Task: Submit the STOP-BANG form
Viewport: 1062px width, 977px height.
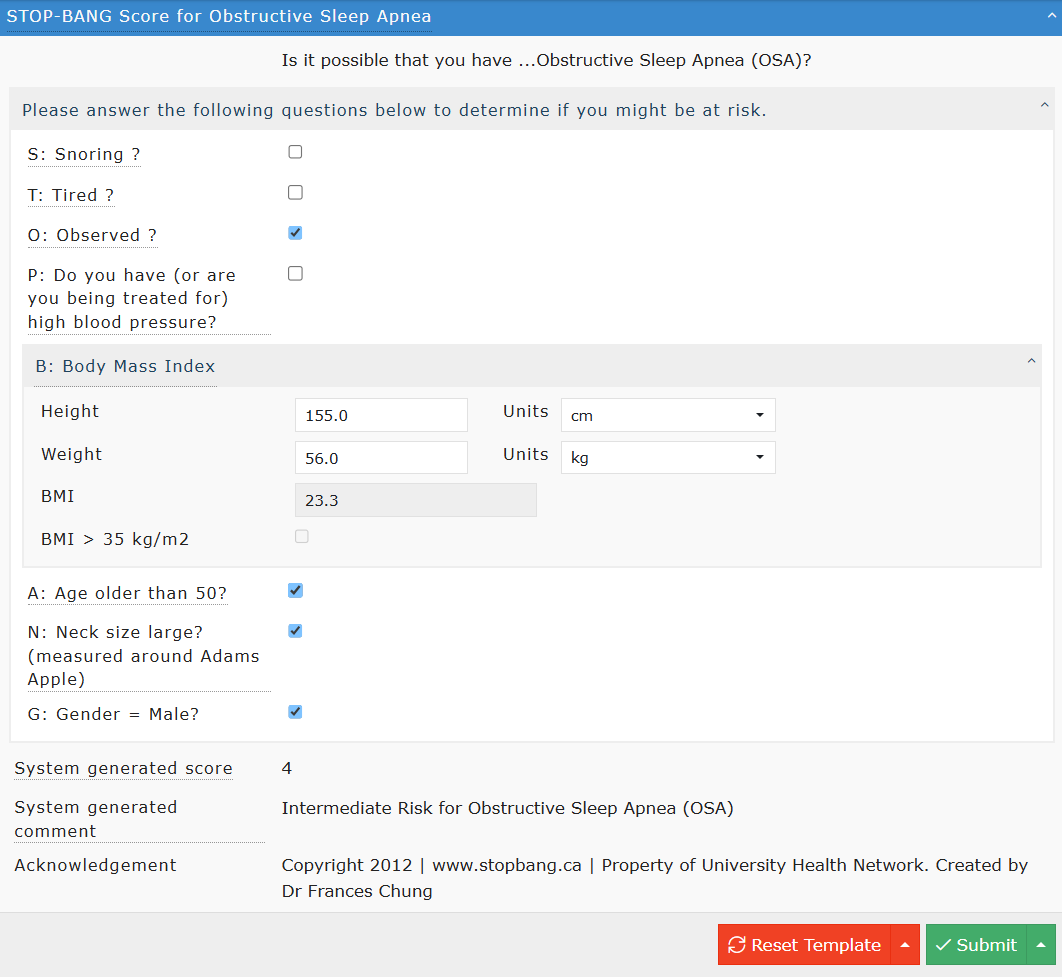Action: (976, 945)
